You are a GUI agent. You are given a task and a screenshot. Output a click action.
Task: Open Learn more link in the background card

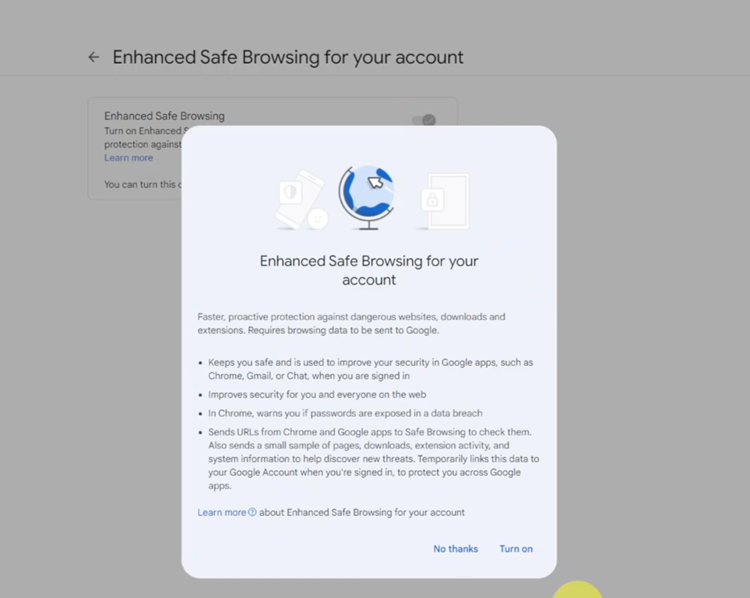129,158
